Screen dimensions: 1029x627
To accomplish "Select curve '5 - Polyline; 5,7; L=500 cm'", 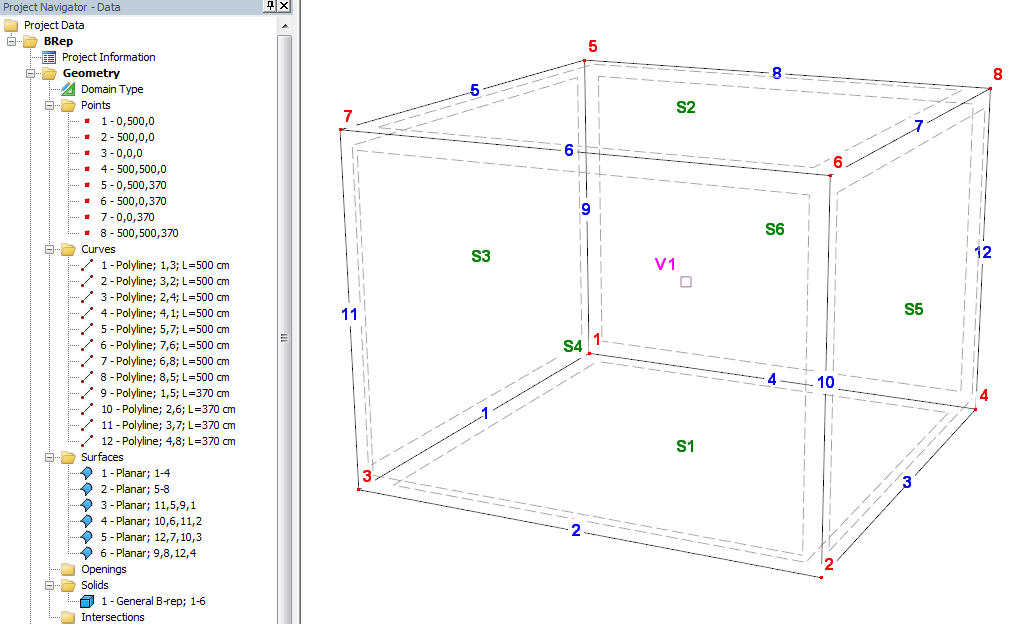I will pyautogui.click(x=165, y=330).
